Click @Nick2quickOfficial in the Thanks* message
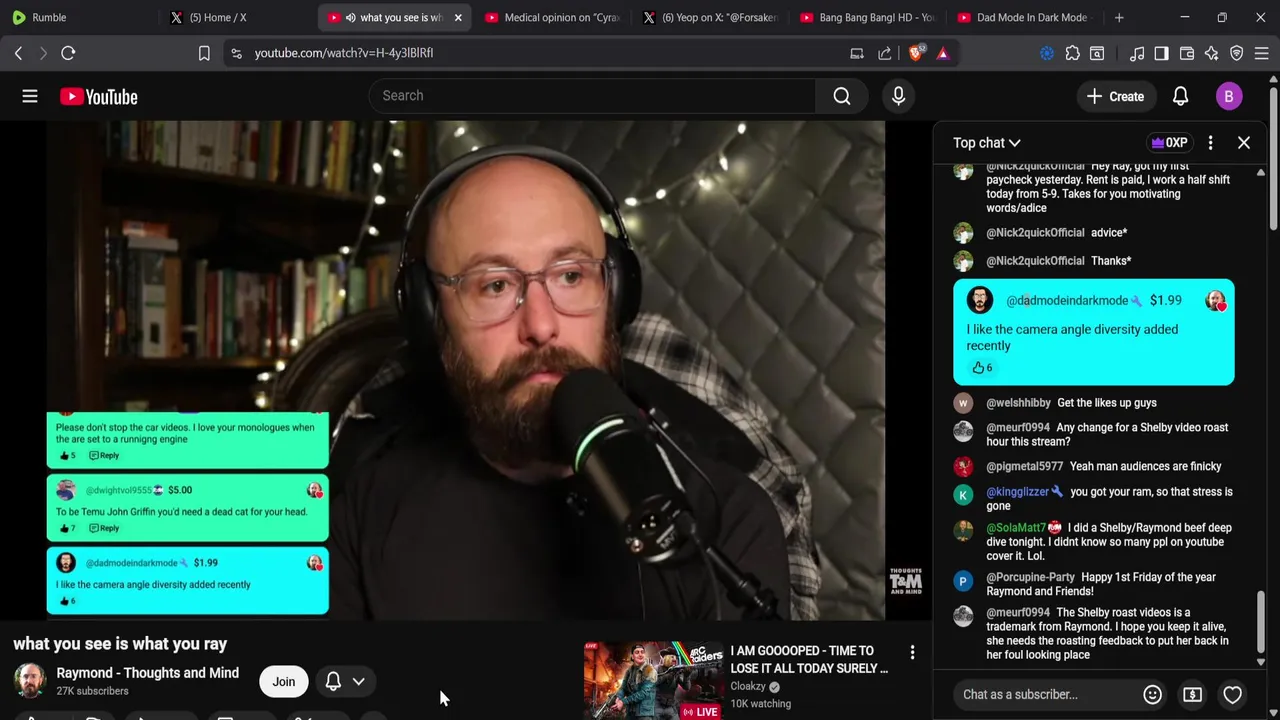 tap(1035, 261)
